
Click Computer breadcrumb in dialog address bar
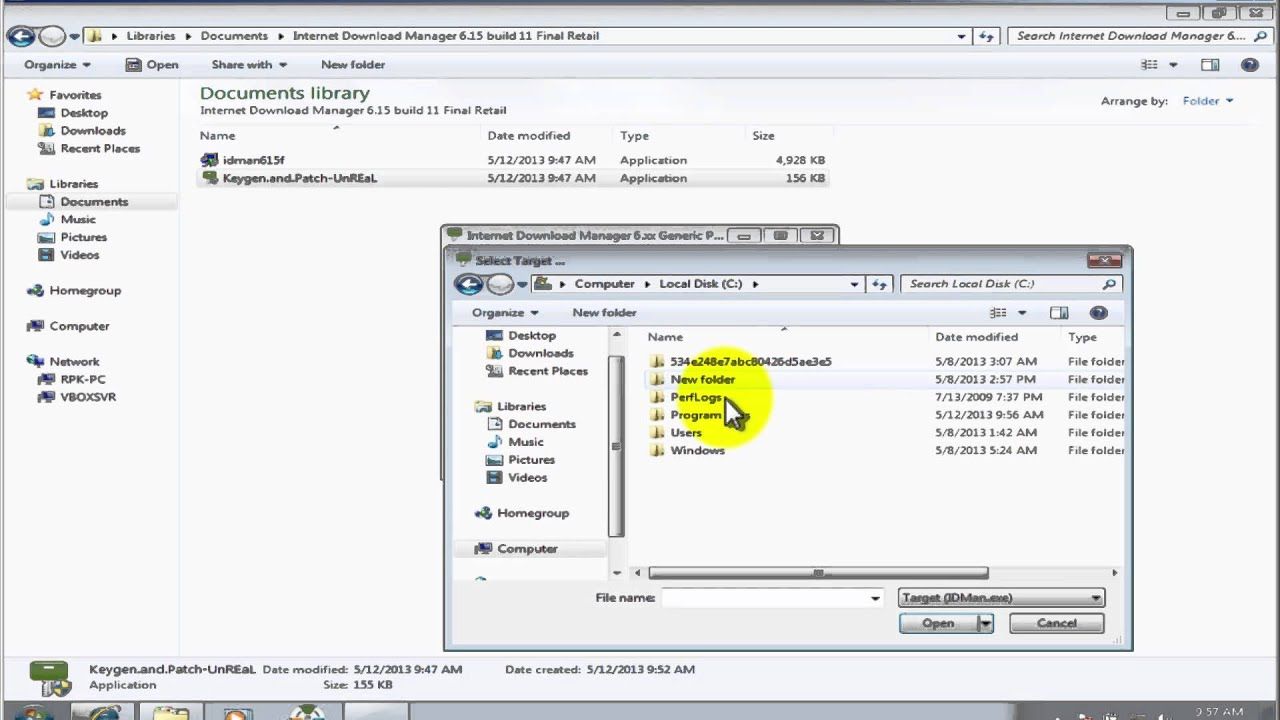[x=604, y=284]
